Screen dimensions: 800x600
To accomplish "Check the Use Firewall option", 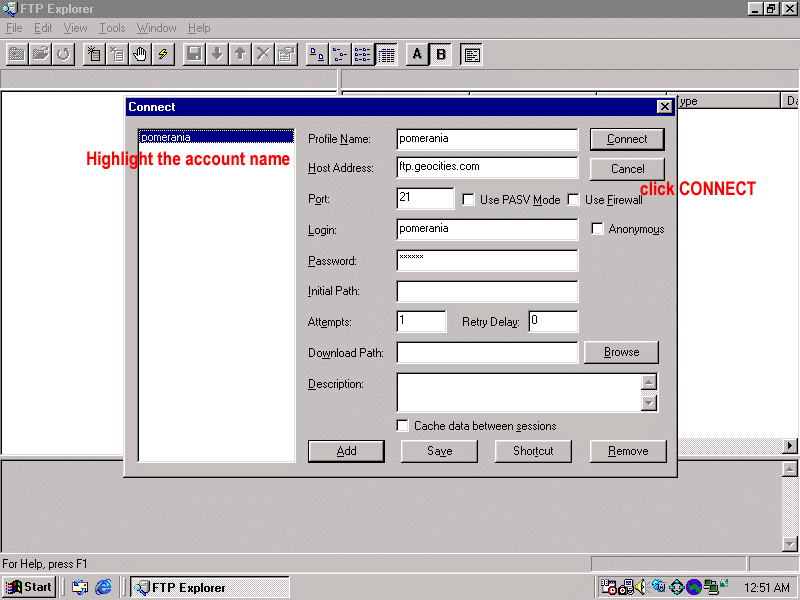I will pos(574,200).
